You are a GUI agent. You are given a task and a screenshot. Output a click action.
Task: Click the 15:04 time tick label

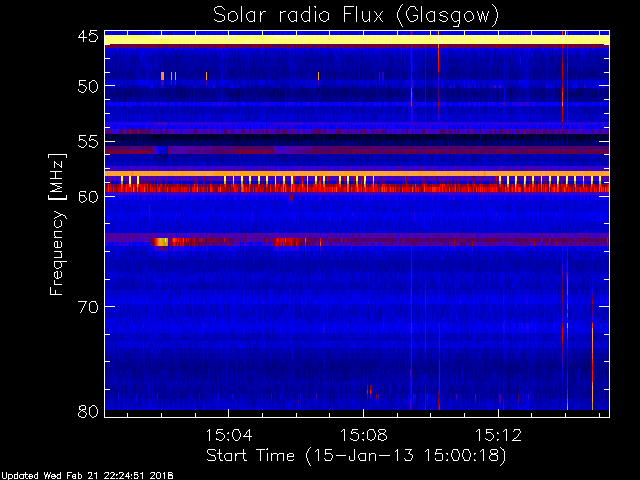point(229,435)
